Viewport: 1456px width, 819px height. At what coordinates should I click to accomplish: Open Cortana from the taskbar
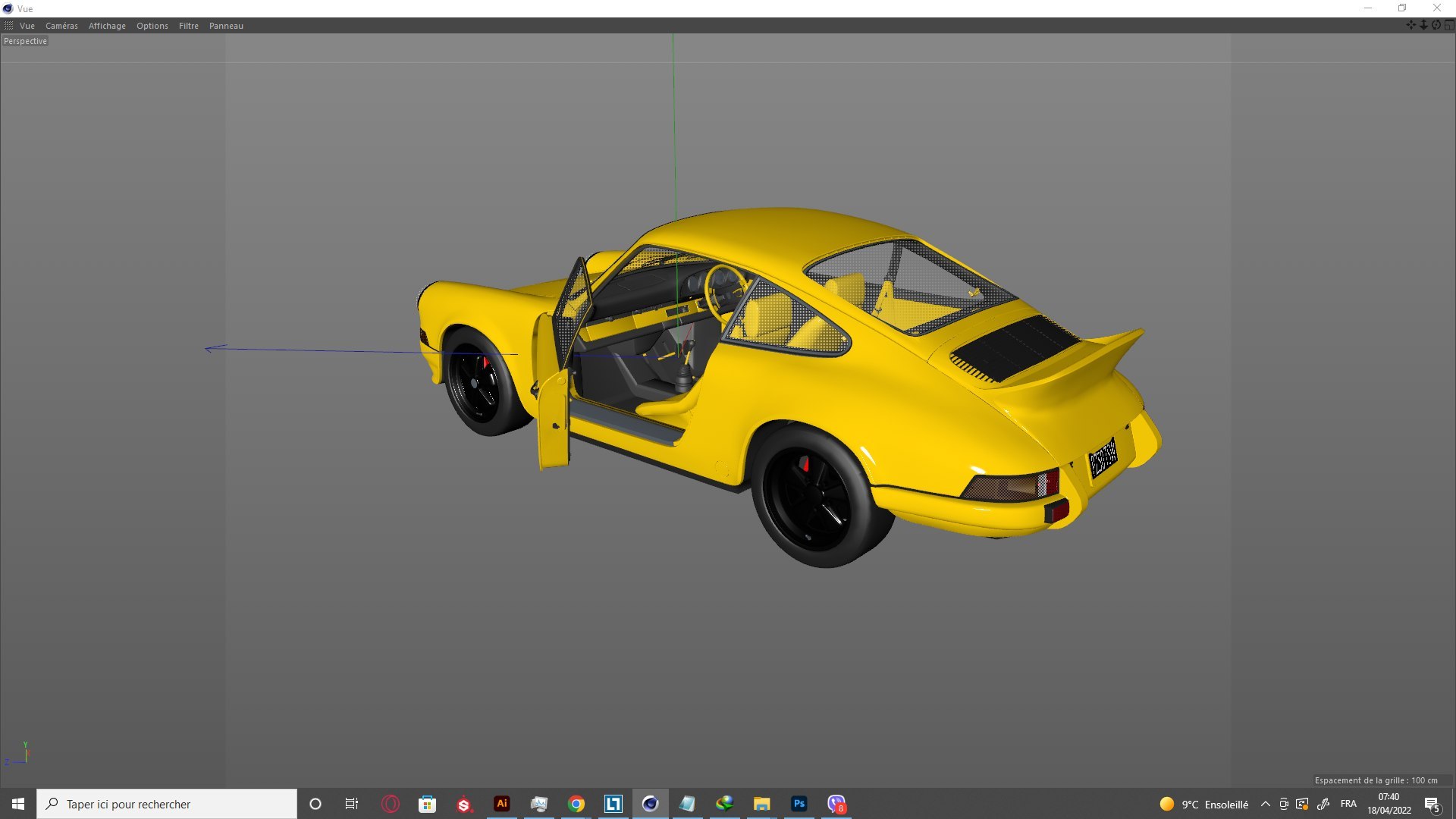(315, 804)
